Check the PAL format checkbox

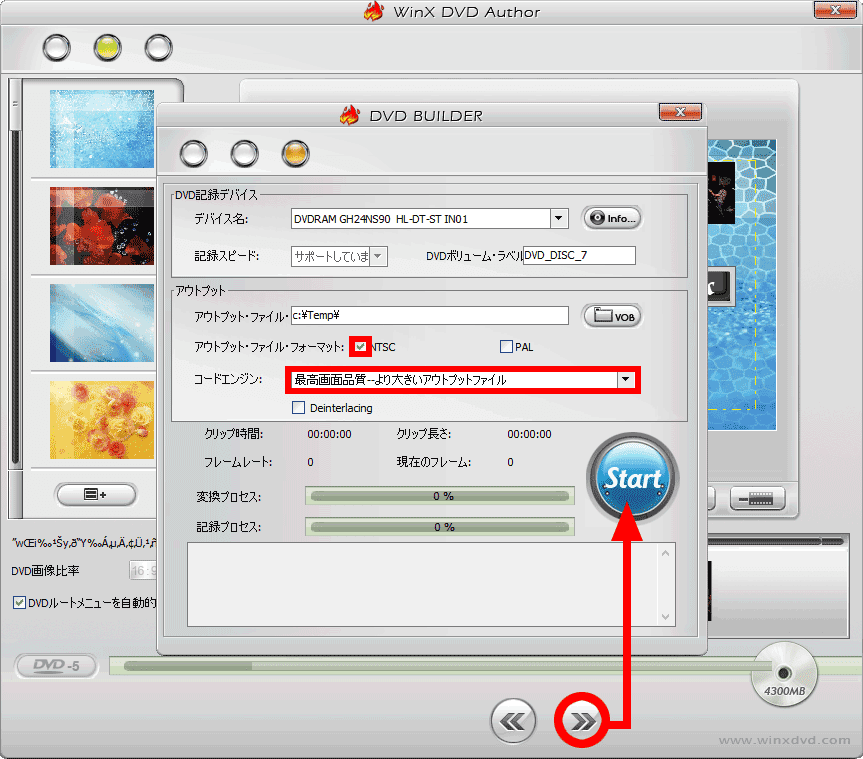(506, 347)
